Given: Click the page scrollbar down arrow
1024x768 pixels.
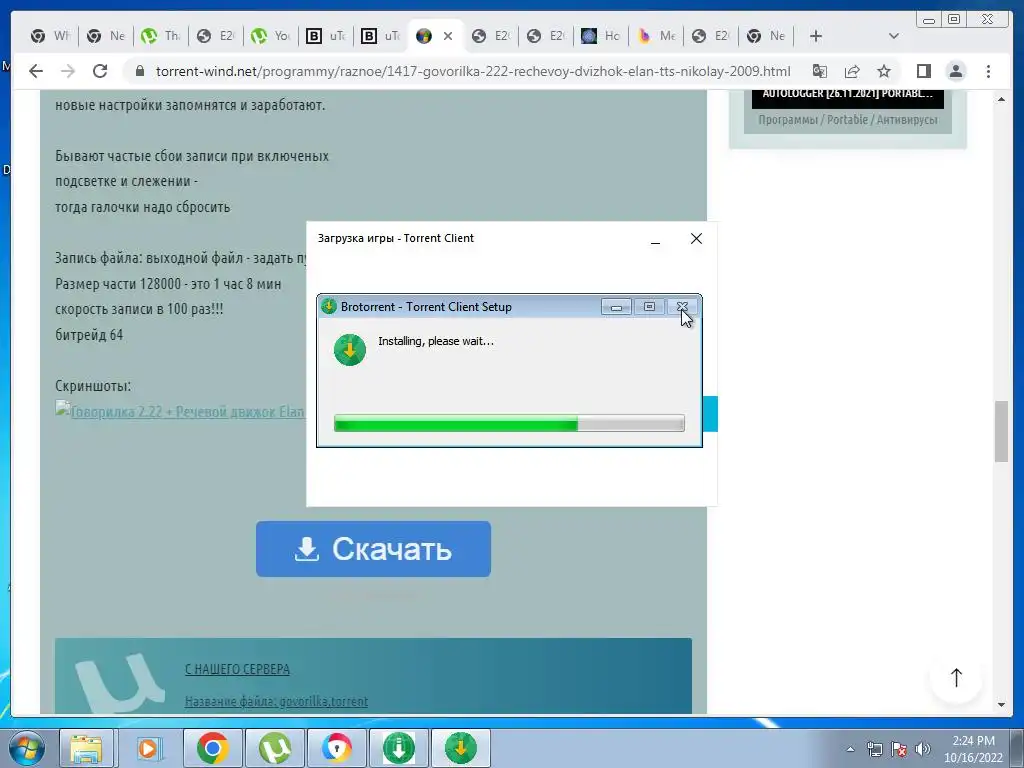Looking at the screenshot, I should point(1001,705).
